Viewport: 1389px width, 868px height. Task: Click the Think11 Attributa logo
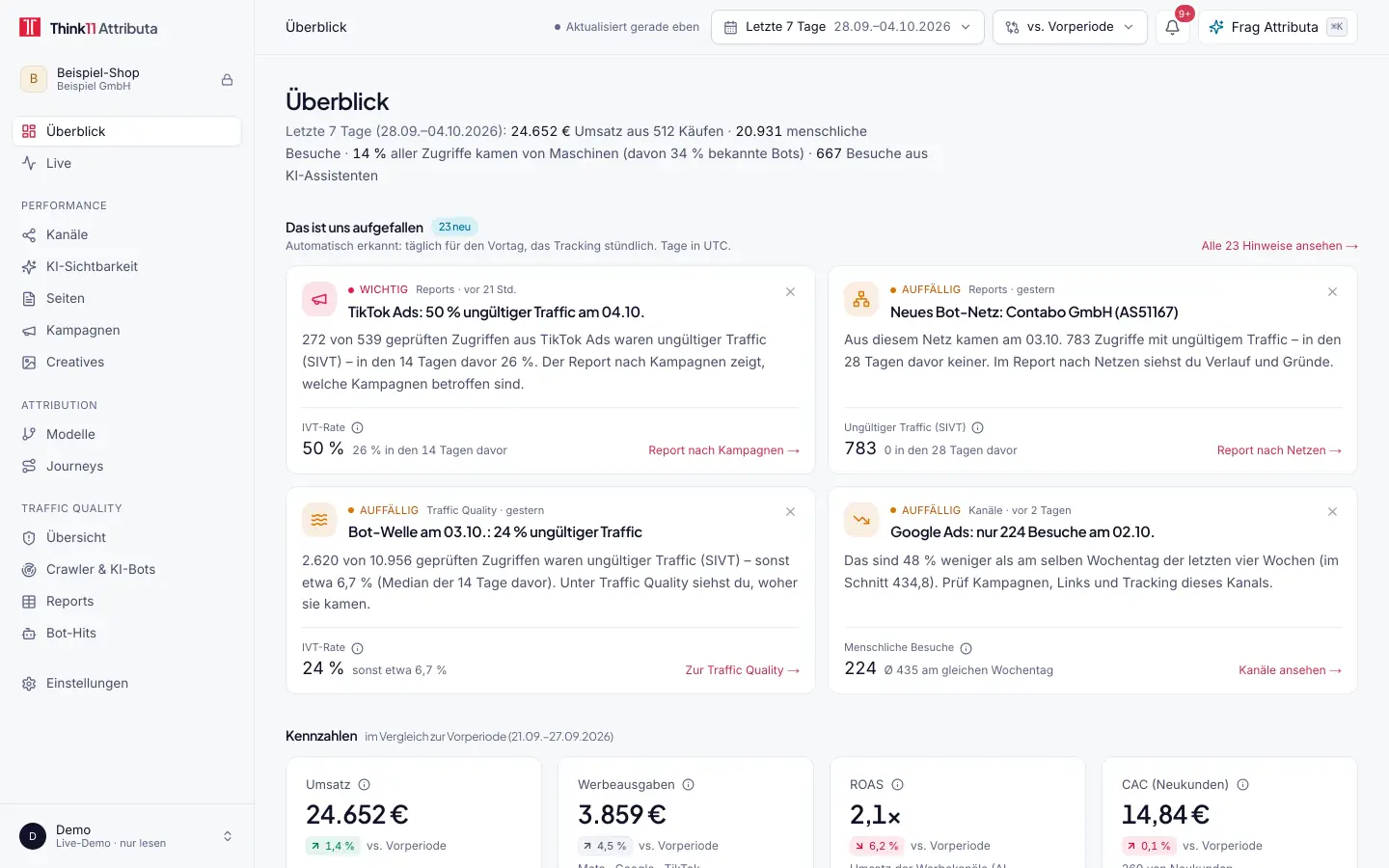click(x=89, y=28)
